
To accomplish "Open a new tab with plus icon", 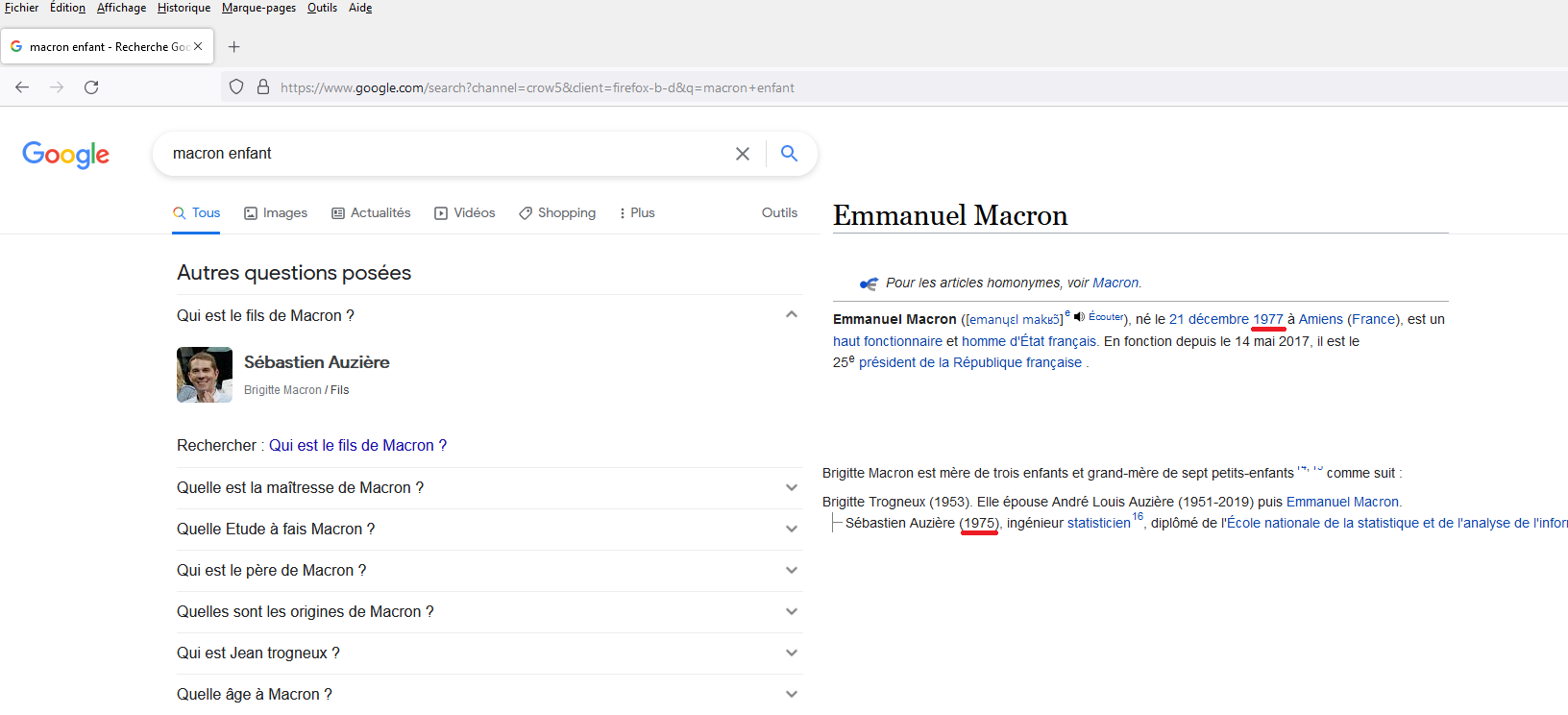I will click(233, 46).
